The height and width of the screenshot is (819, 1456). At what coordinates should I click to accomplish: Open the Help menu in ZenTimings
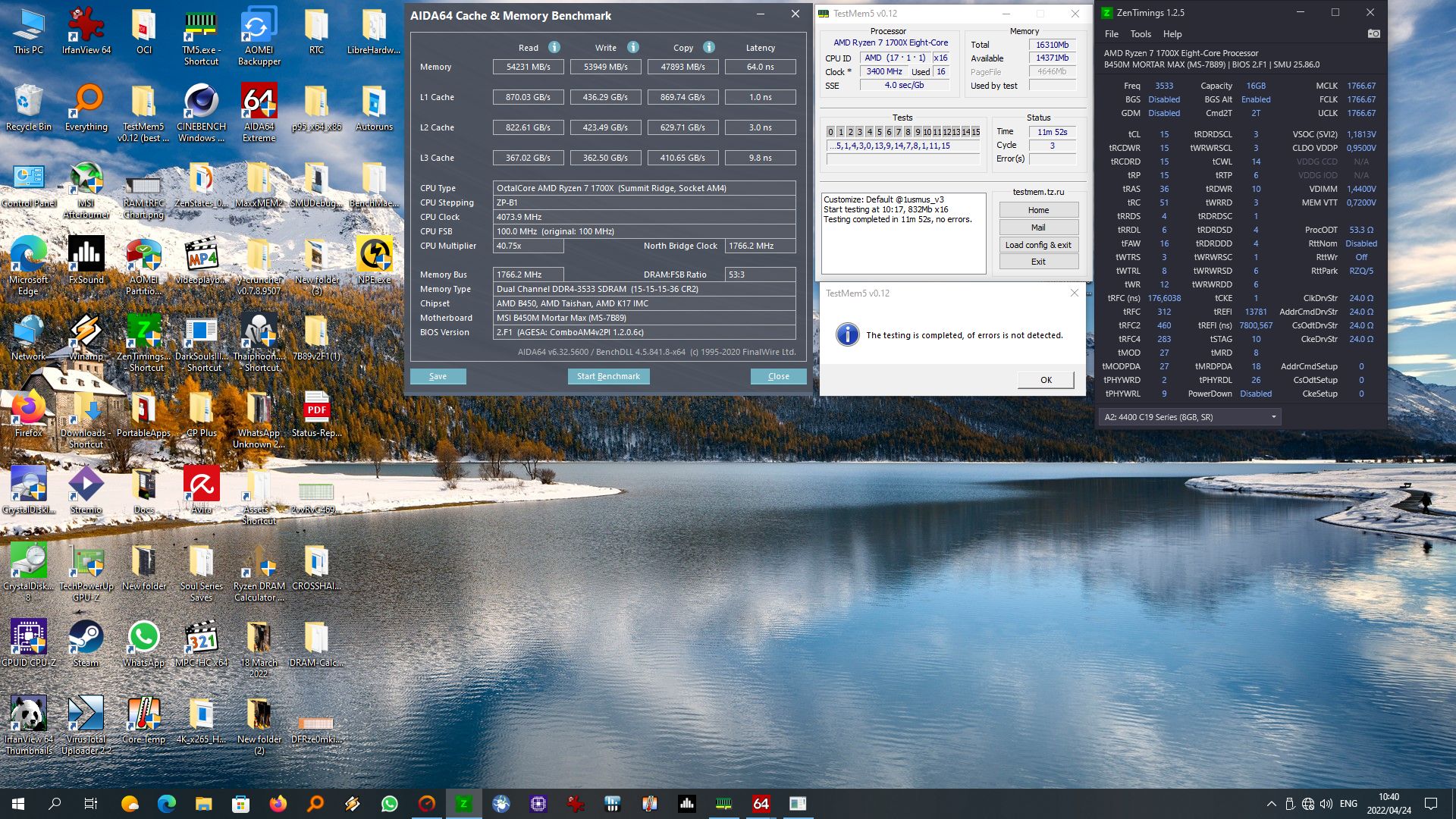1172,34
